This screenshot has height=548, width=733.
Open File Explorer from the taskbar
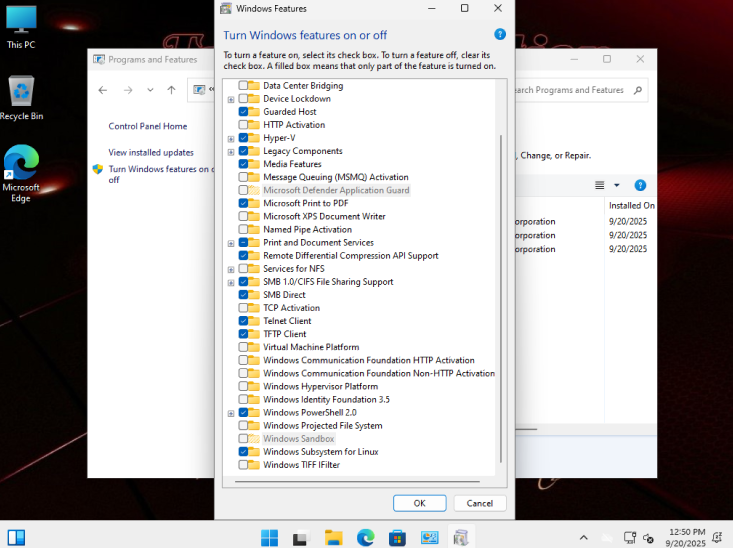[333, 538]
